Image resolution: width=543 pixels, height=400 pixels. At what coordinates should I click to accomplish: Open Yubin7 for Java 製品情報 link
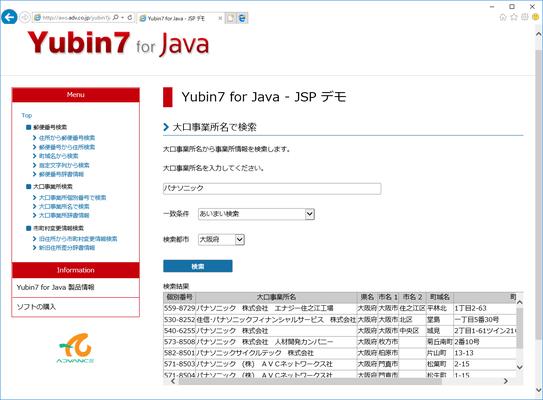55,287
